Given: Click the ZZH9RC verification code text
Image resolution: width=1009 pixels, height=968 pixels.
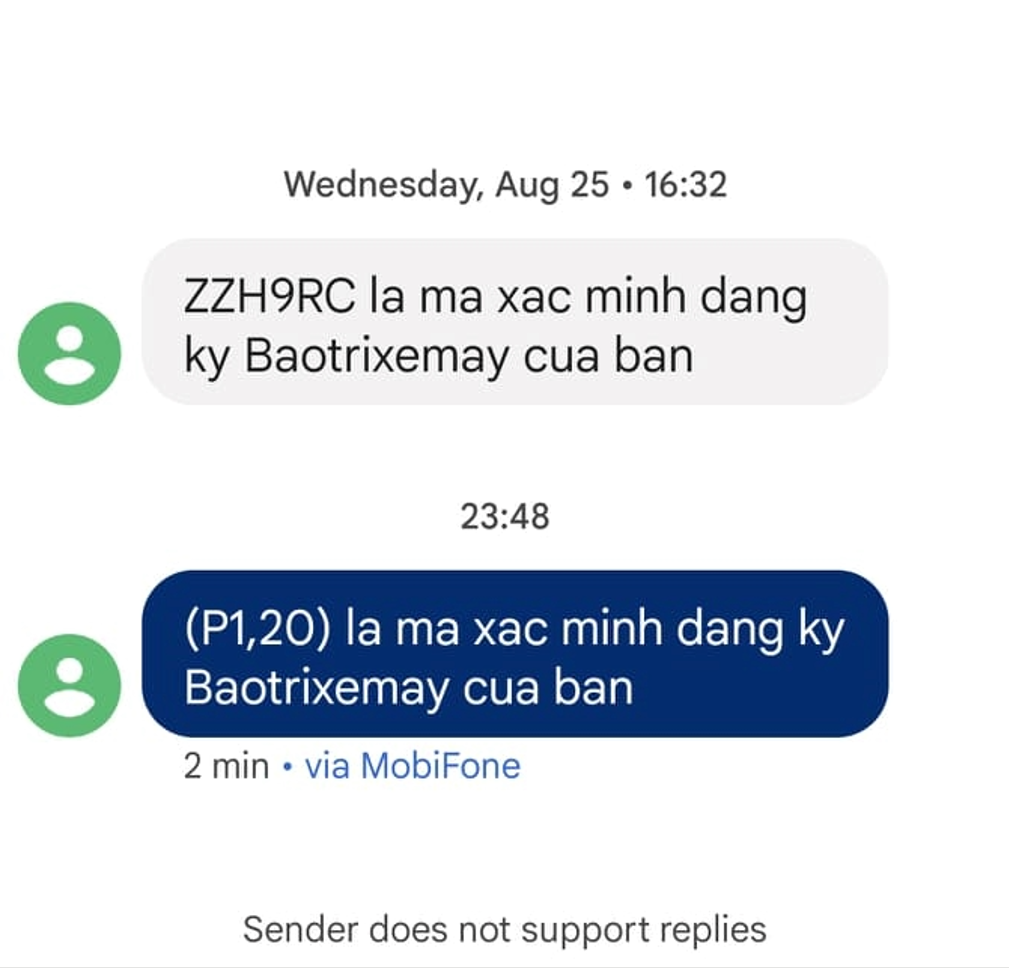Looking at the screenshot, I should (x=269, y=297).
